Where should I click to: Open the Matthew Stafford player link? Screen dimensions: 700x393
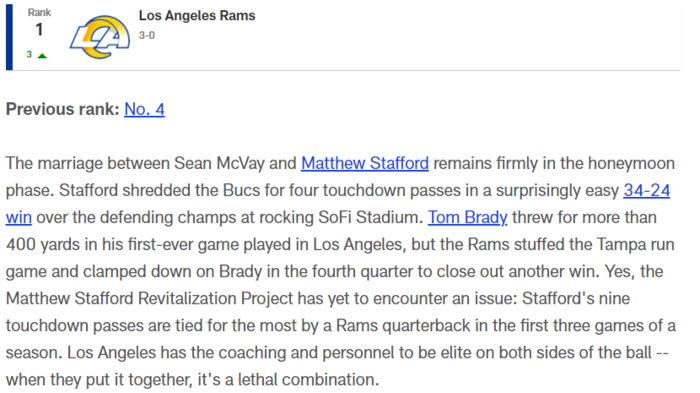(365, 163)
